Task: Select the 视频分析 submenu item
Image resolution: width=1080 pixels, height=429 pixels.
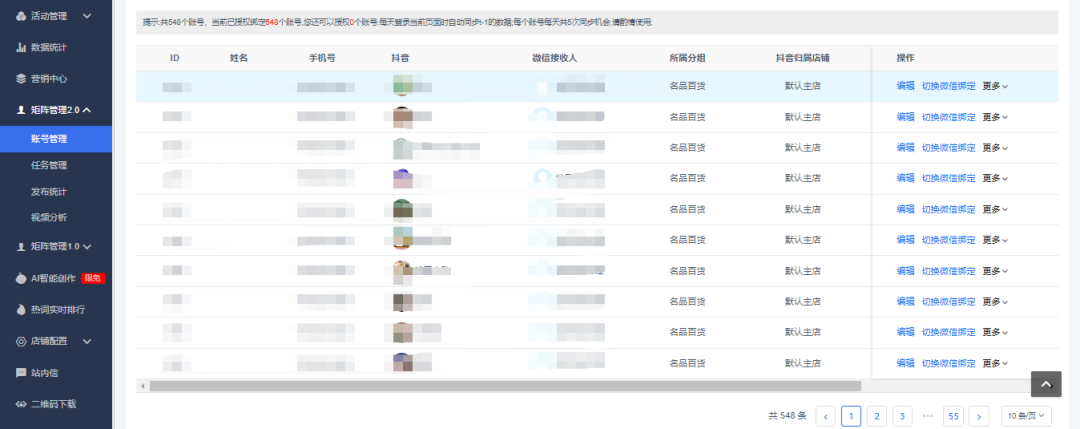Action: pos(49,217)
